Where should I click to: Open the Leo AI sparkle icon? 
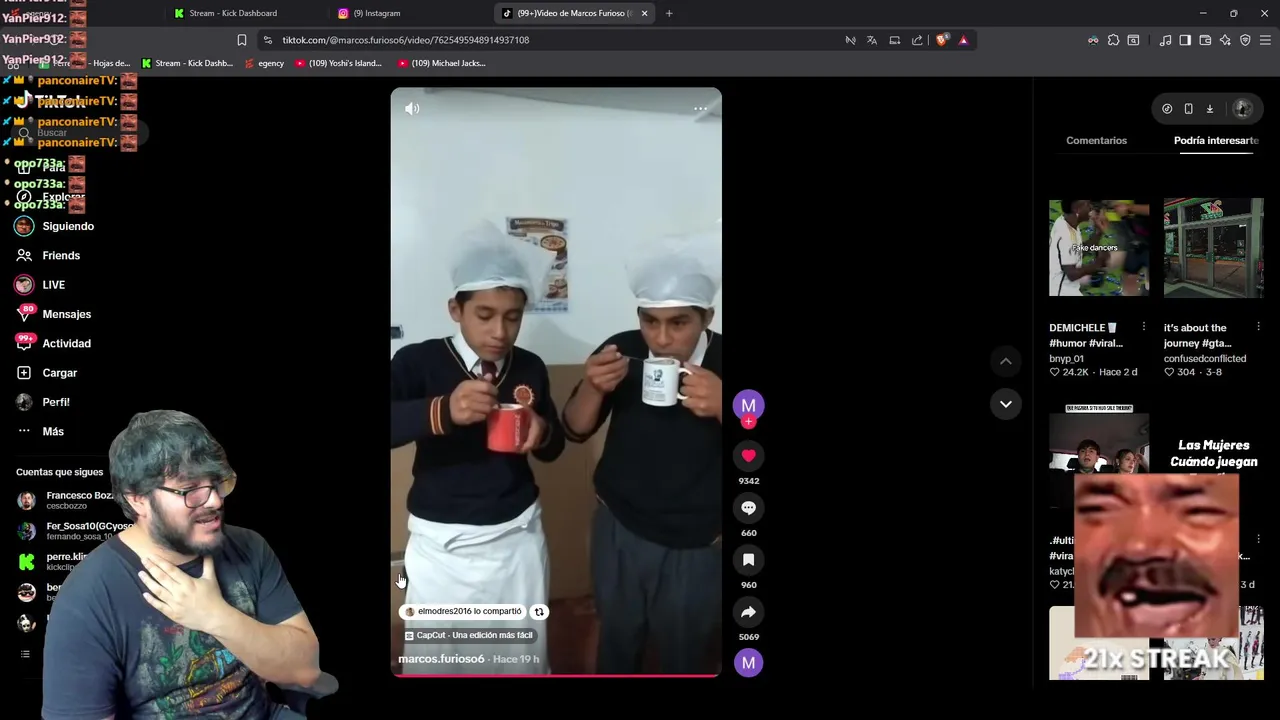click(x=1225, y=40)
